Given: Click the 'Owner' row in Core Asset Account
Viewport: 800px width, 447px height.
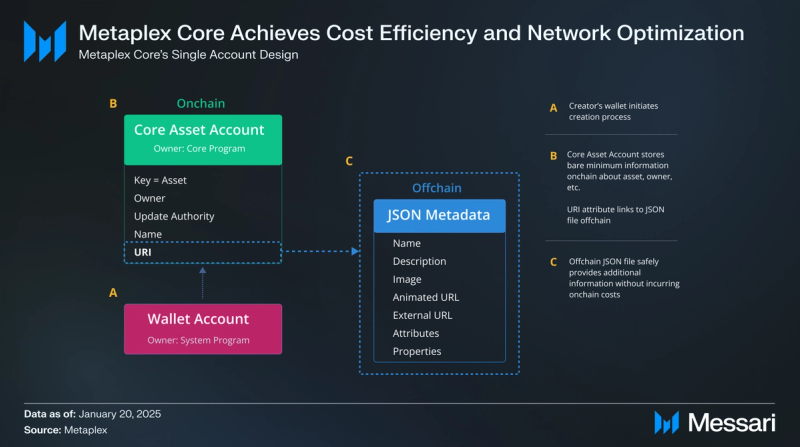Looking at the screenshot, I should click(x=149, y=198).
